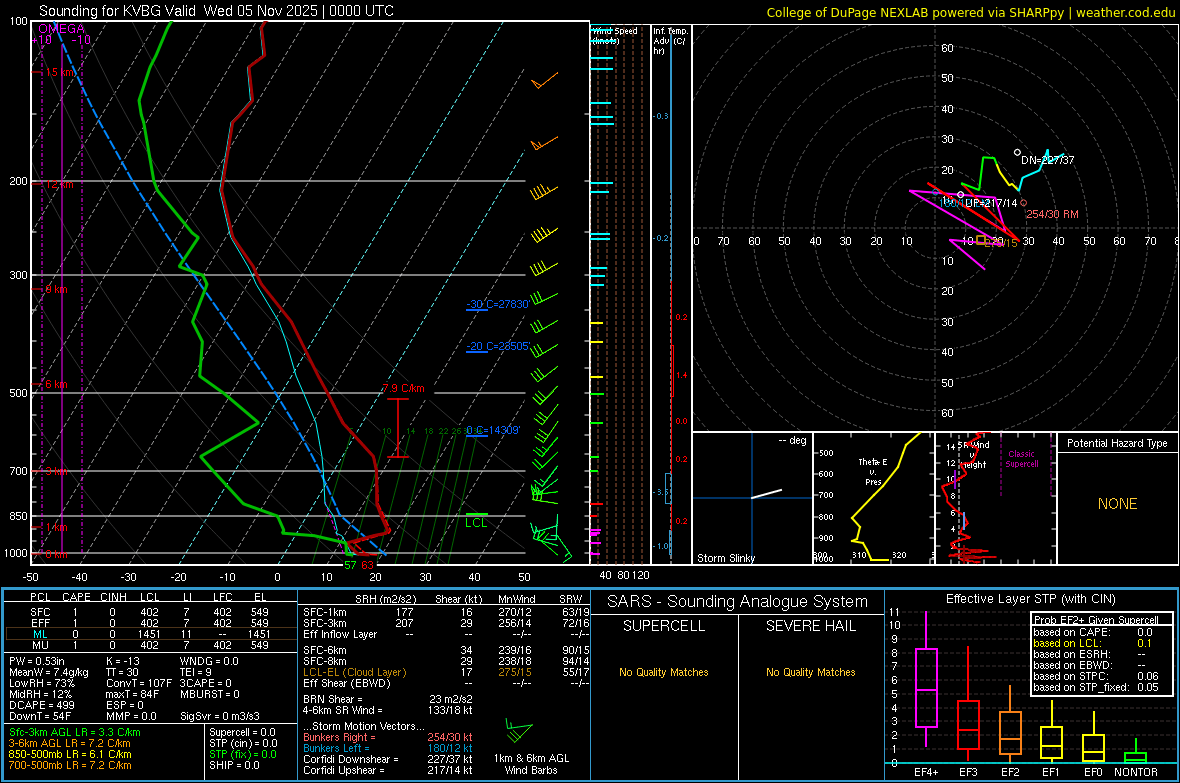Image resolution: width=1180 pixels, height=783 pixels.
Task: Click the CINH column header
Action: click(x=113, y=597)
